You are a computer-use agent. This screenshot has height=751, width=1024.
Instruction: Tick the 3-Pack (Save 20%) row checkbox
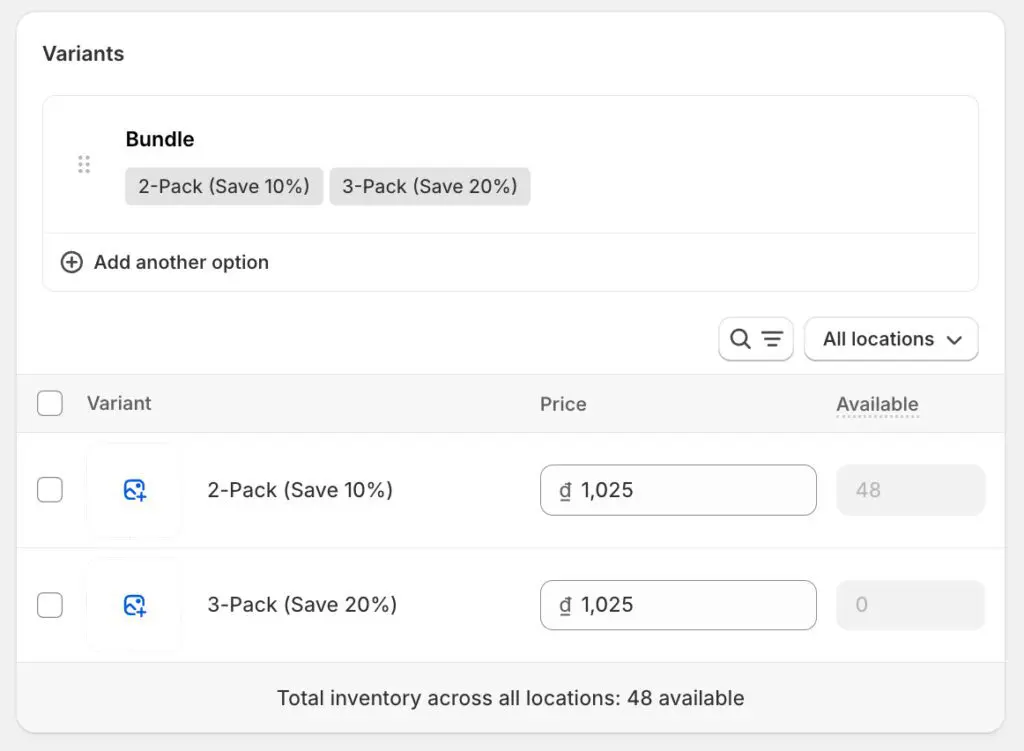(50, 605)
